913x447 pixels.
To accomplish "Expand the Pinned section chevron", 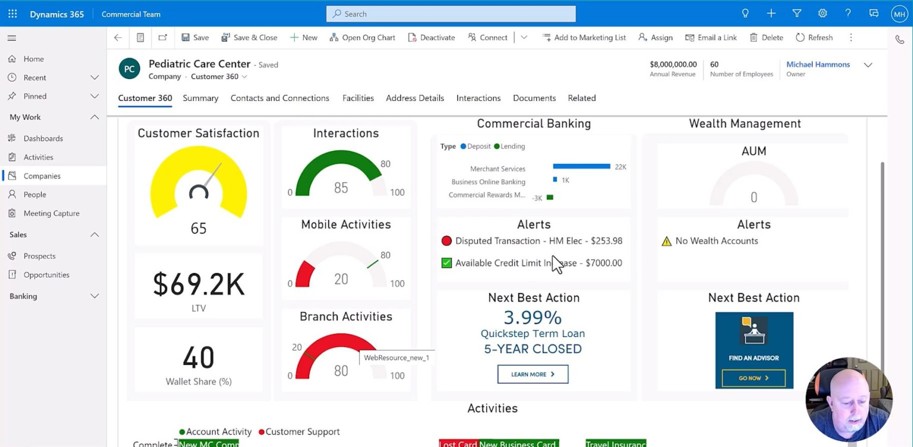I will click(95, 96).
